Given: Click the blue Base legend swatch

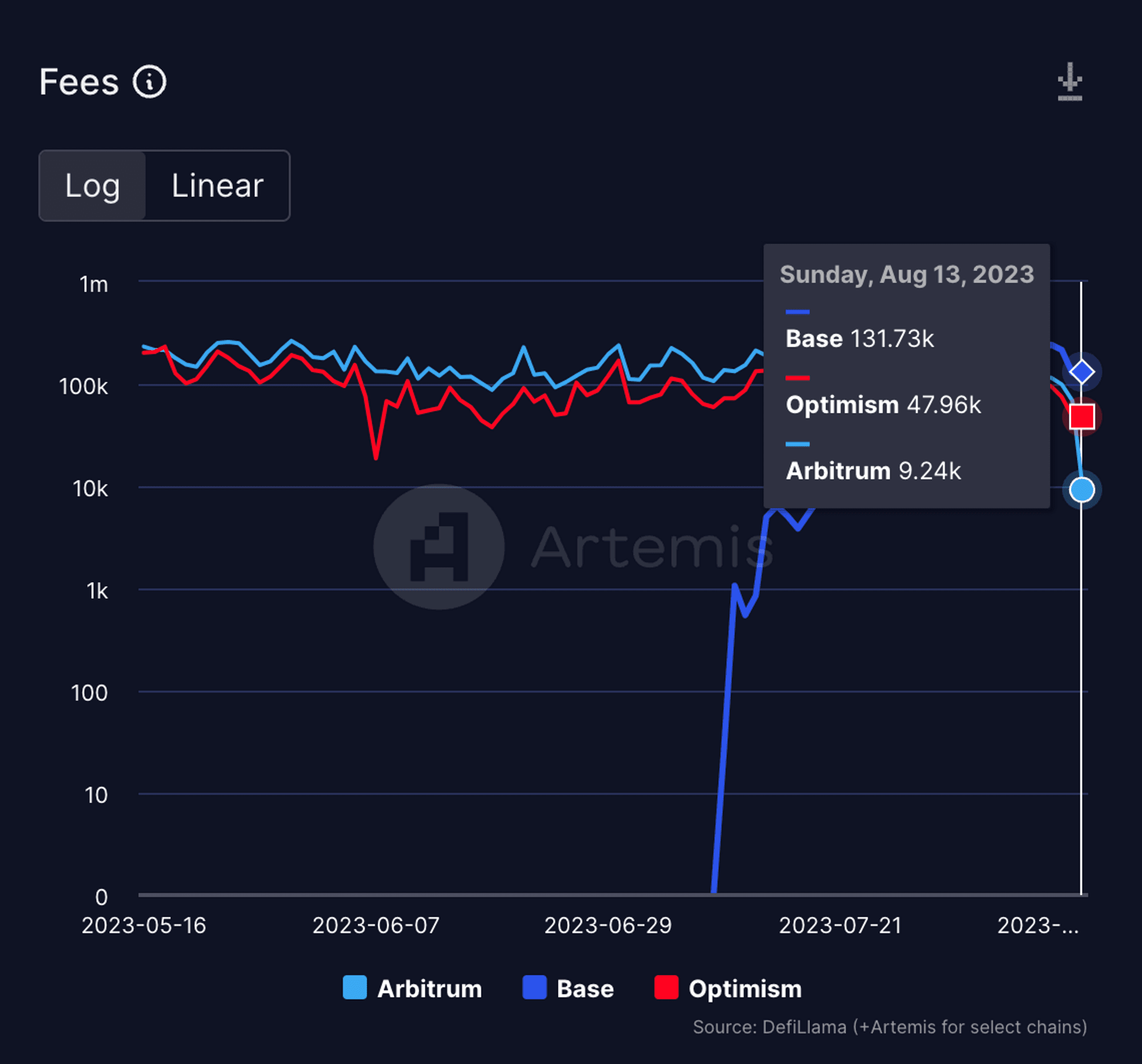Looking at the screenshot, I should pyautogui.click(x=534, y=987).
